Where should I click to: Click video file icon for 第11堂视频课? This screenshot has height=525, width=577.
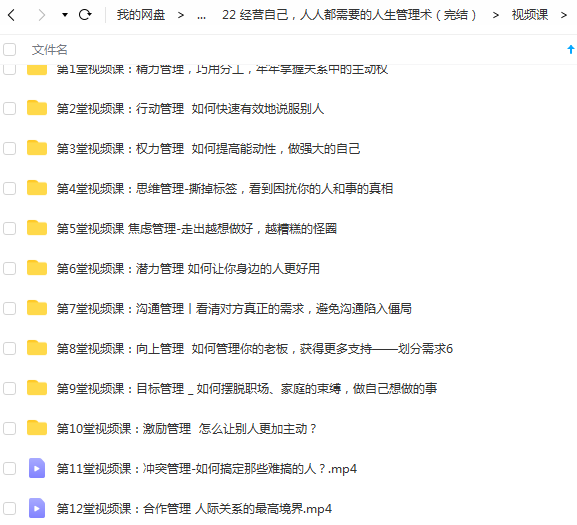(37, 468)
